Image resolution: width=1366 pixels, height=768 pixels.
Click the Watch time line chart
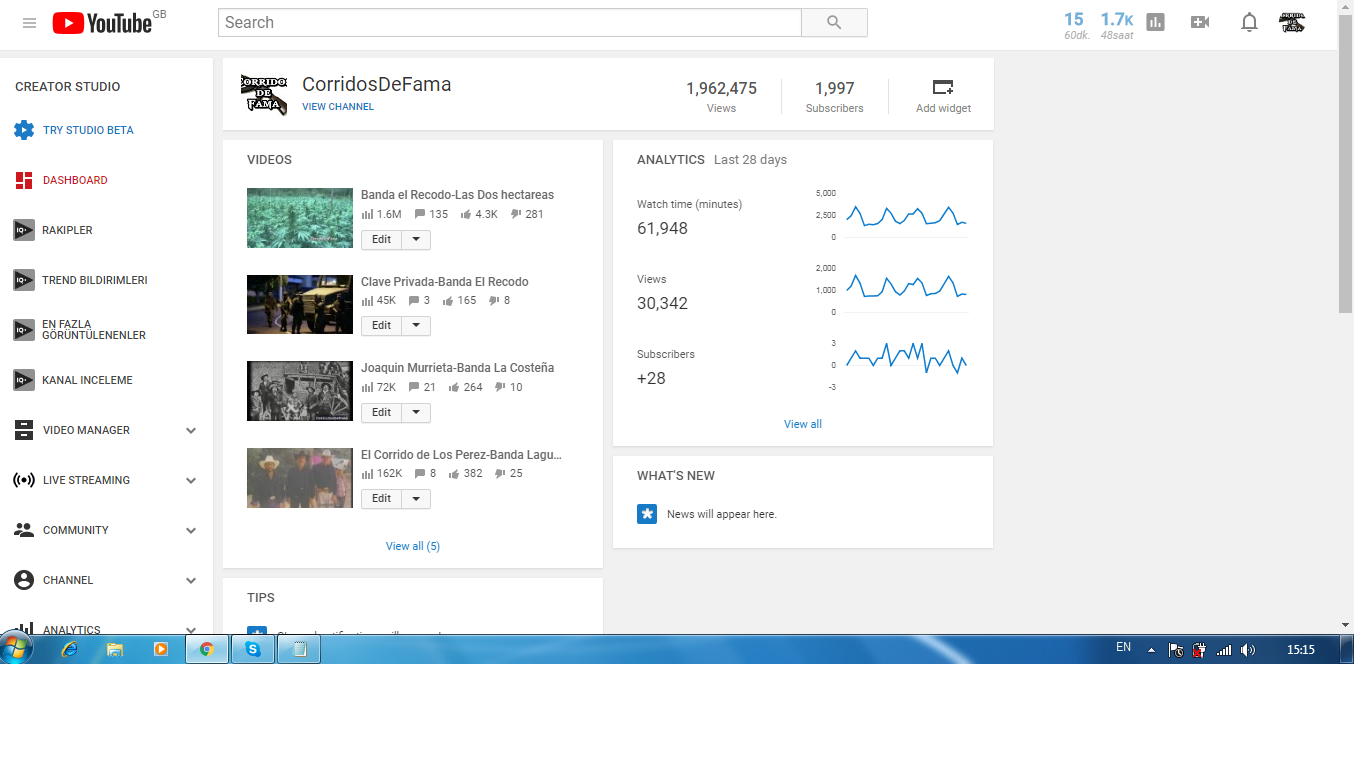click(x=906, y=216)
